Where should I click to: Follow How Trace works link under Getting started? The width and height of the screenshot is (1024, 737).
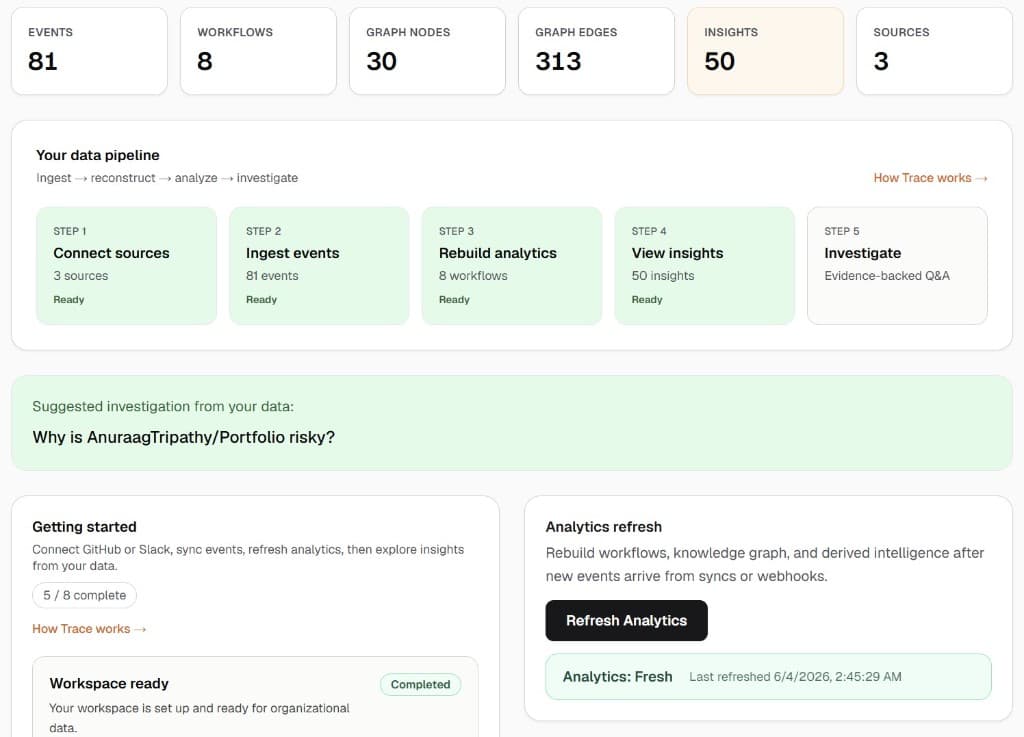click(x=89, y=629)
